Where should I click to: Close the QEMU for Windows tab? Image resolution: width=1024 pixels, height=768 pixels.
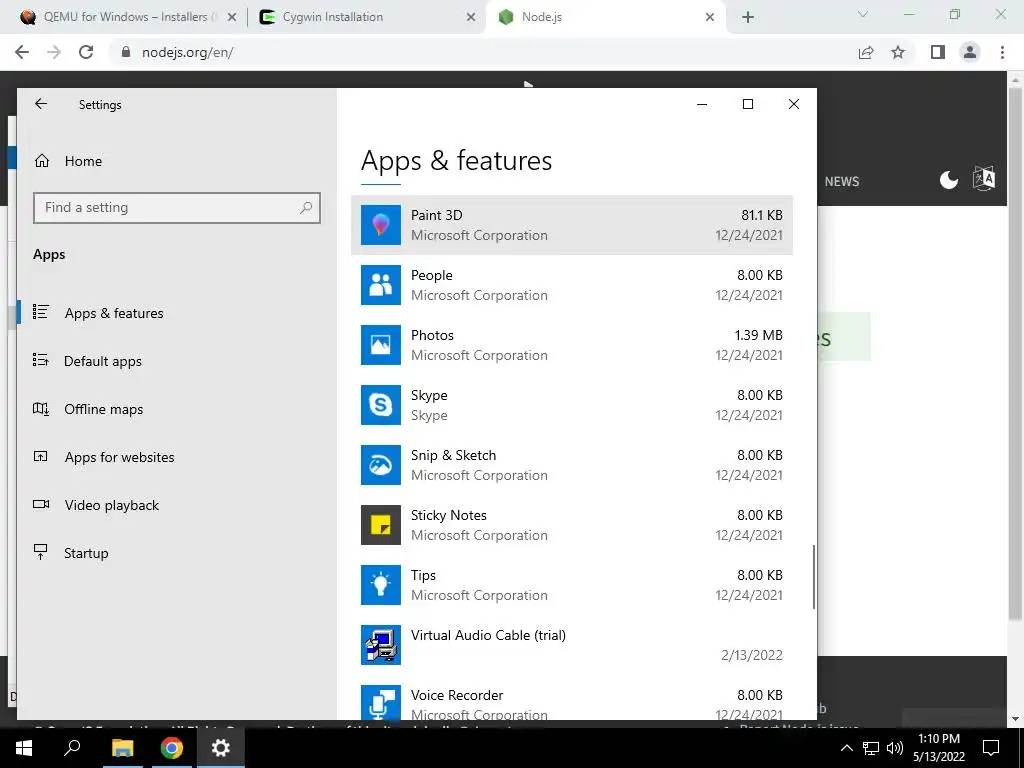coord(232,17)
